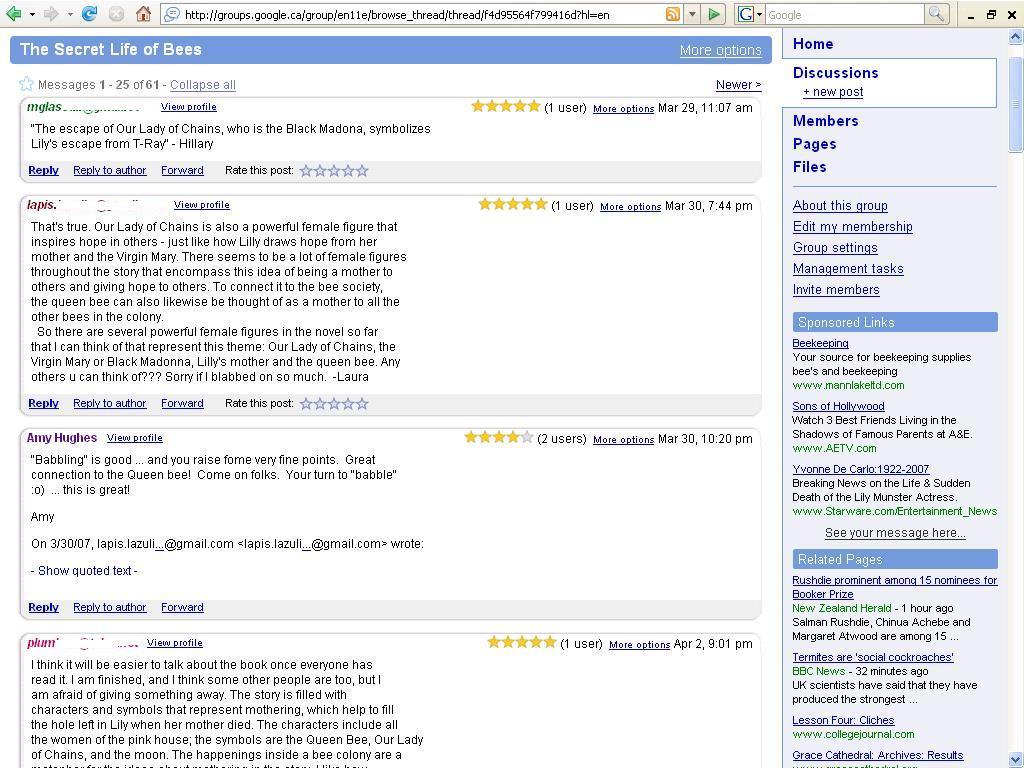Click the browser Back arrow button

click(14, 14)
